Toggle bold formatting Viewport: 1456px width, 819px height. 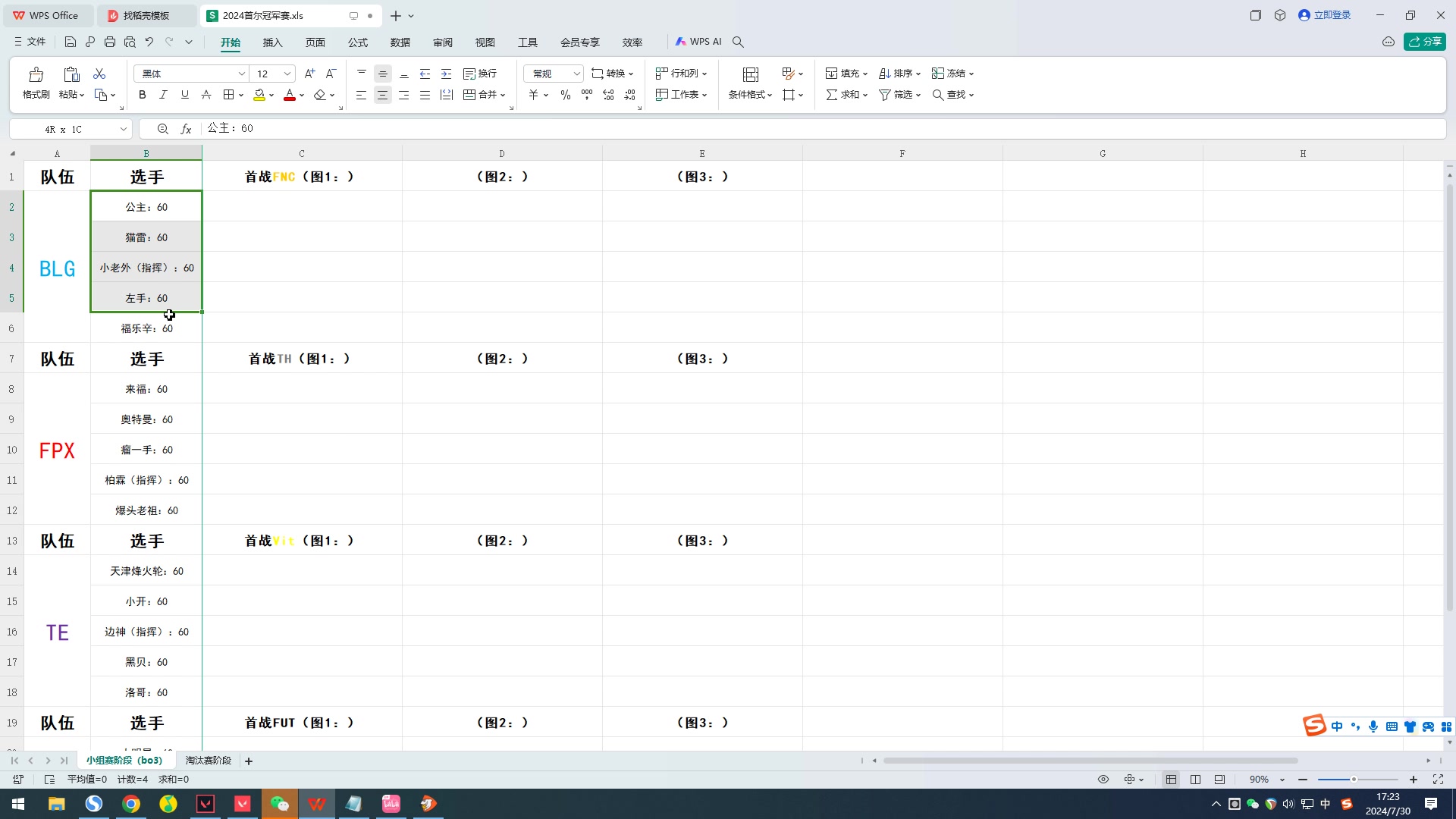pos(142,95)
